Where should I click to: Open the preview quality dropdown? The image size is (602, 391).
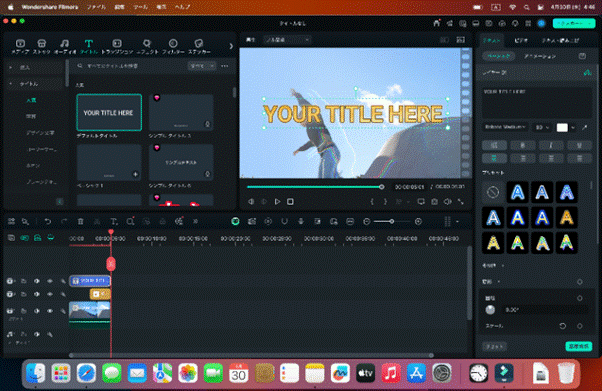coord(286,40)
